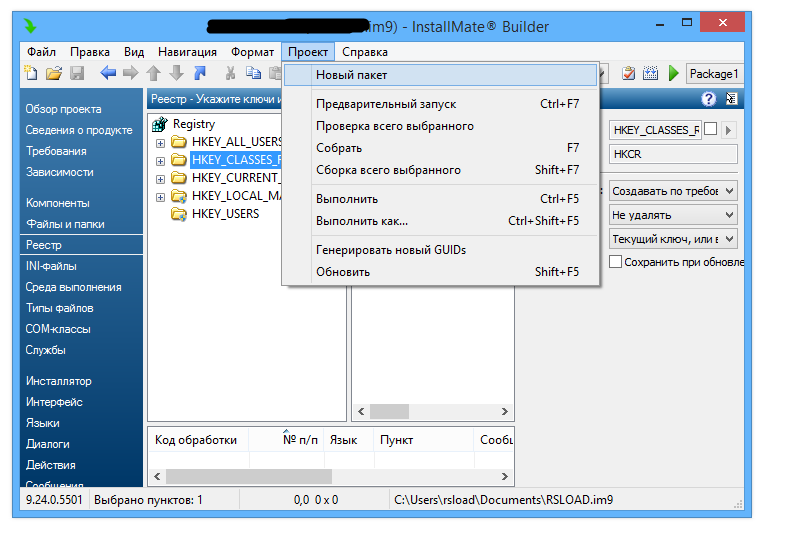Viewport: 785px width, 533px height.
Task: Choose 'Сборка всего выбранного' menu item
Action: pyautogui.click(x=441, y=170)
